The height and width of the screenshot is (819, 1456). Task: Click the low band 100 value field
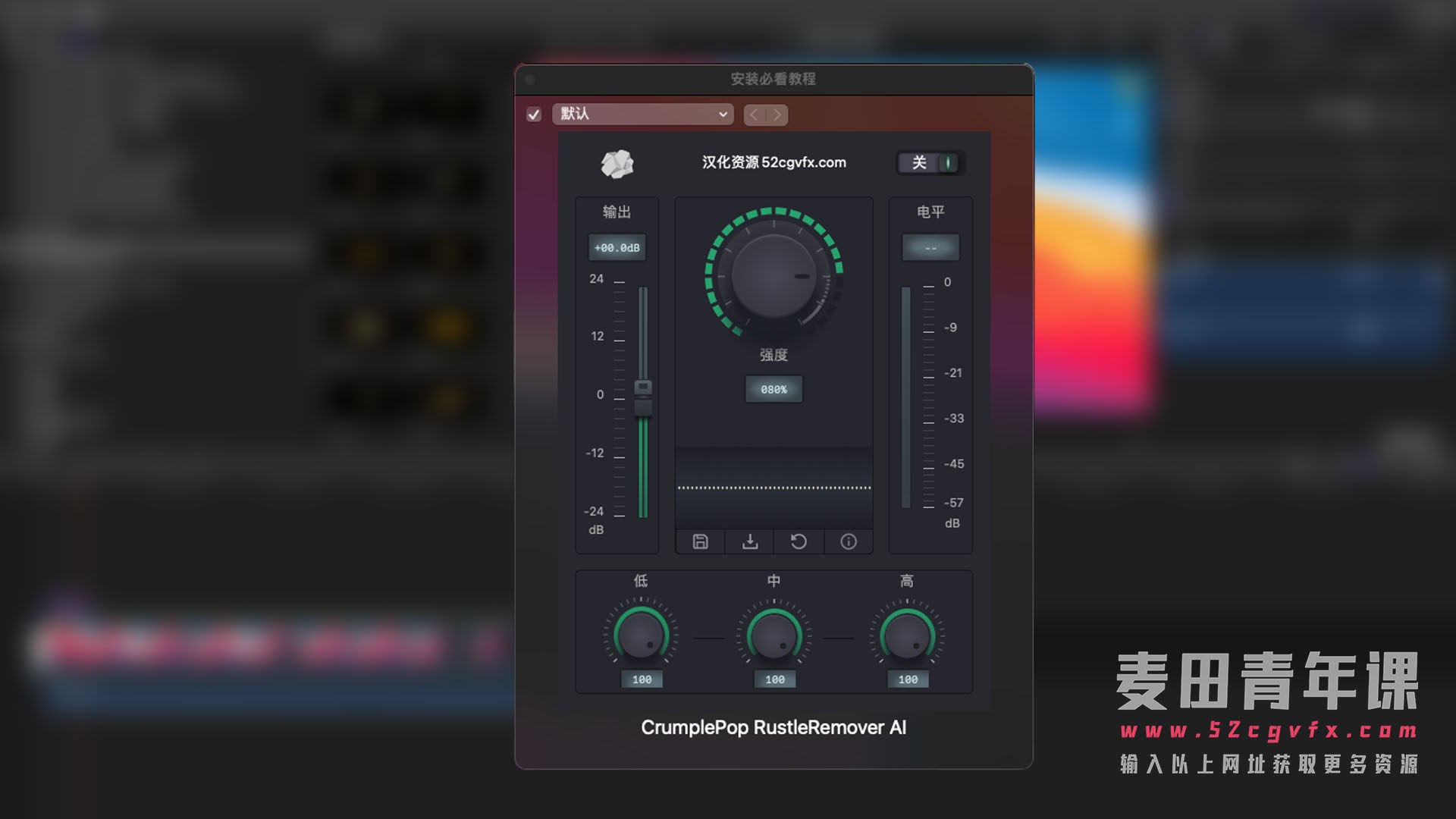[x=642, y=679]
